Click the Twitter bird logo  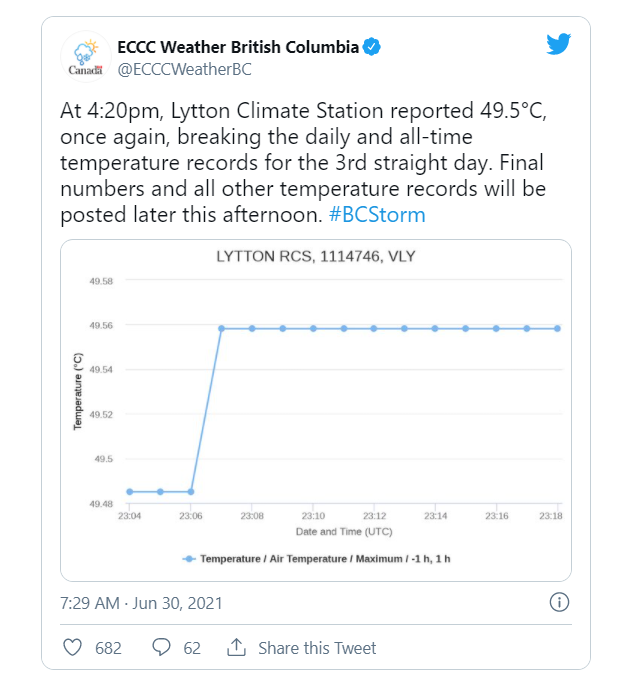tap(558, 44)
